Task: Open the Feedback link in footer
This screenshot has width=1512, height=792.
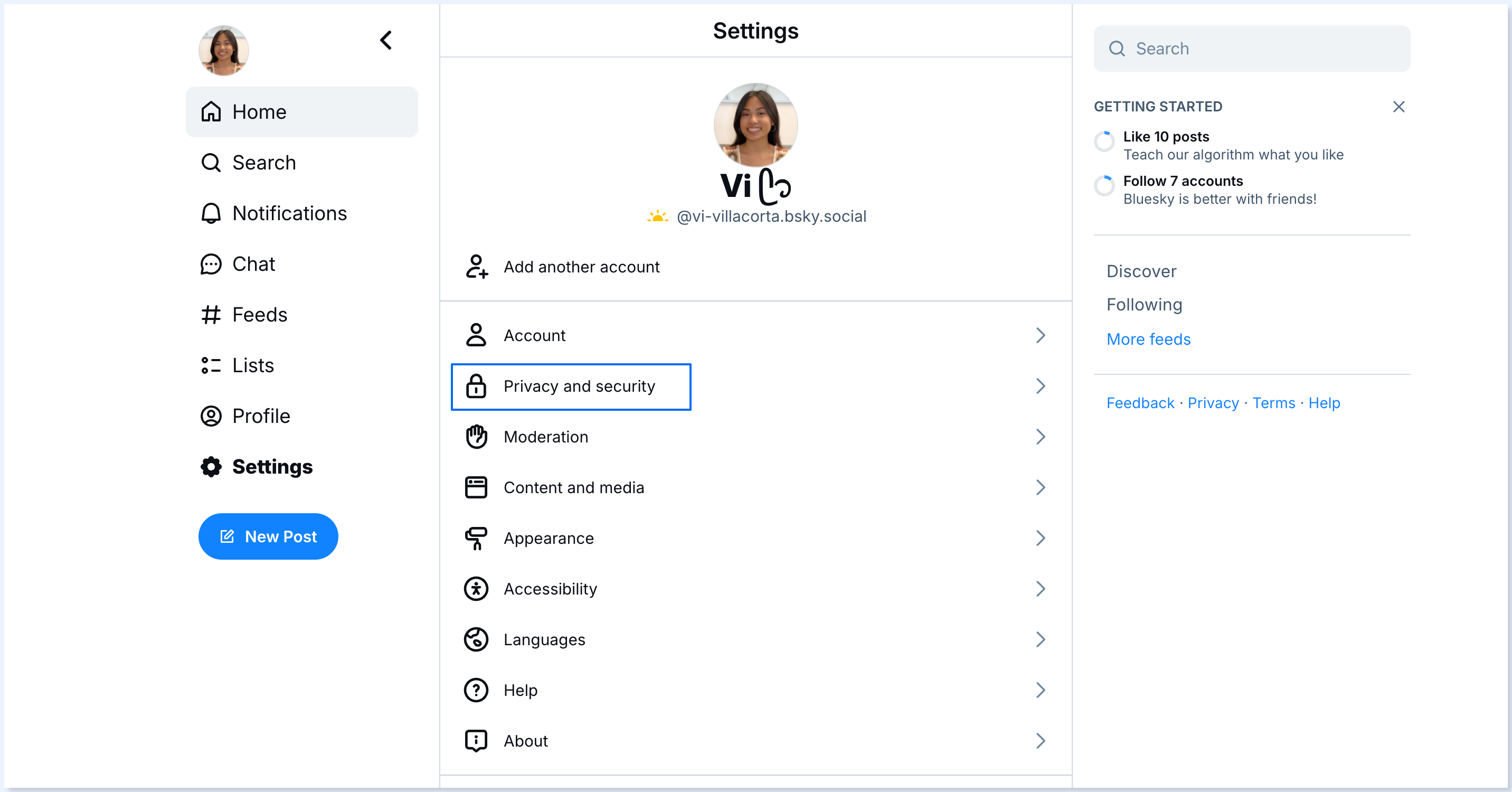Action: point(1140,403)
